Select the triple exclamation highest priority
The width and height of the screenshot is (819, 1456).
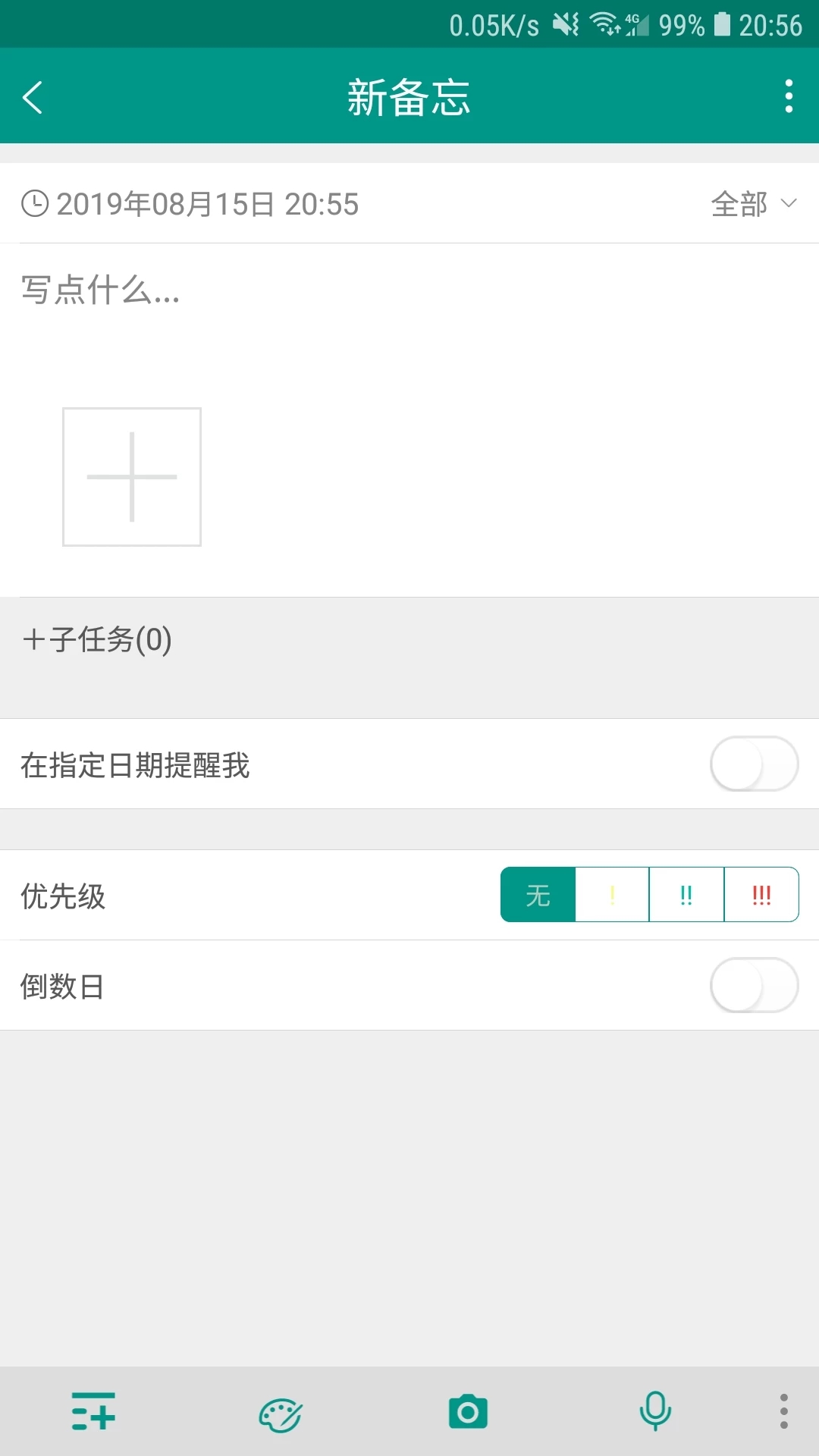point(762,895)
